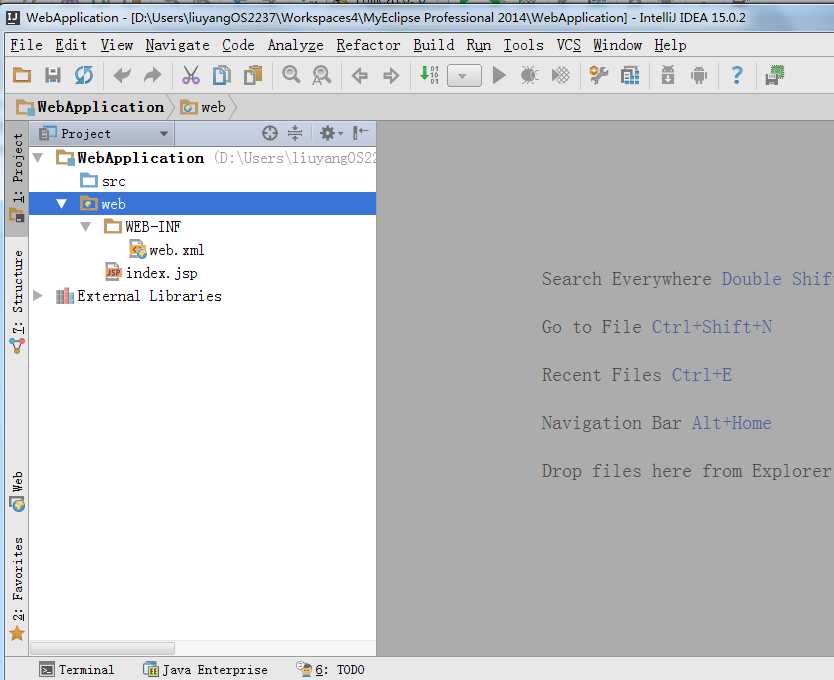
Task: Click the Debug bug icon
Action: pos(530,76)
